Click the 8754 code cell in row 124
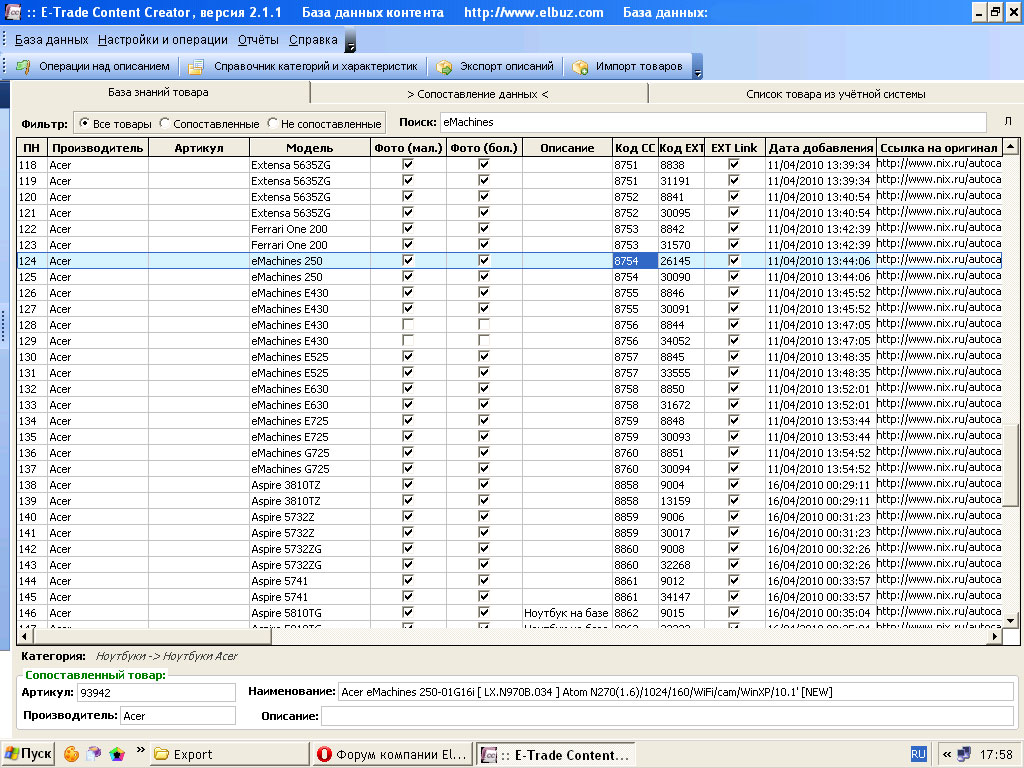Screen dimensions: 1024x768 click(x=635, y=261)
